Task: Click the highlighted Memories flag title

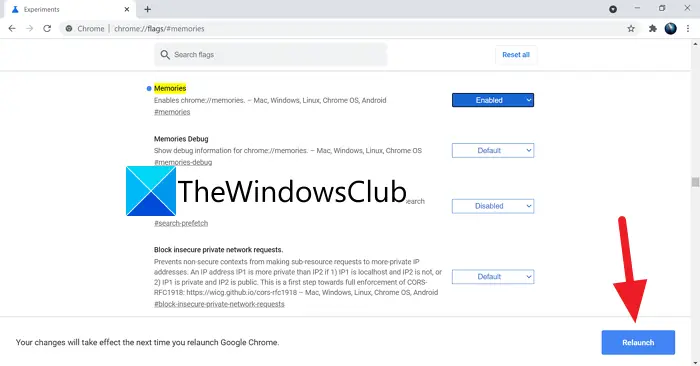Action: (170, 88)
